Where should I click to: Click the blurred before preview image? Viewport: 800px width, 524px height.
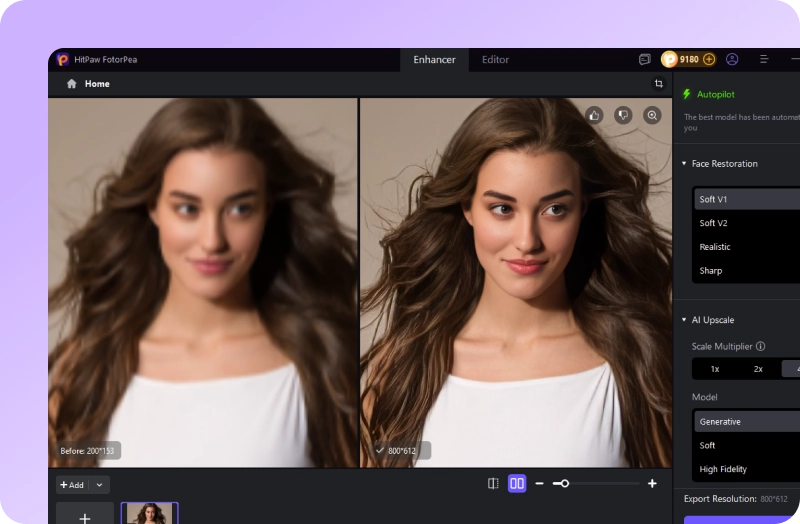pyautogui.click(x=203, y=282)
